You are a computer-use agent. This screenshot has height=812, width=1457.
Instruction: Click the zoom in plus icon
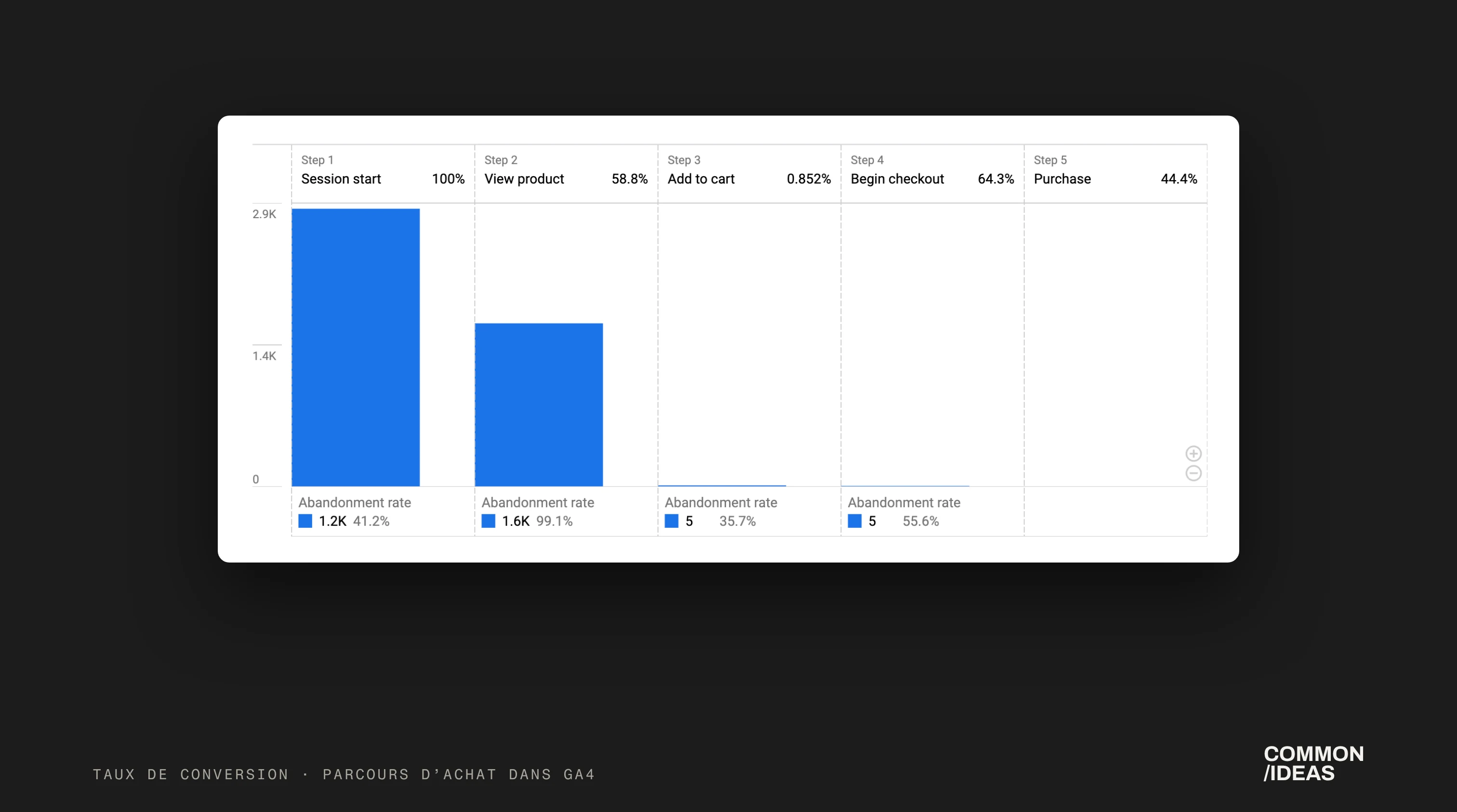click(1193, 454)
